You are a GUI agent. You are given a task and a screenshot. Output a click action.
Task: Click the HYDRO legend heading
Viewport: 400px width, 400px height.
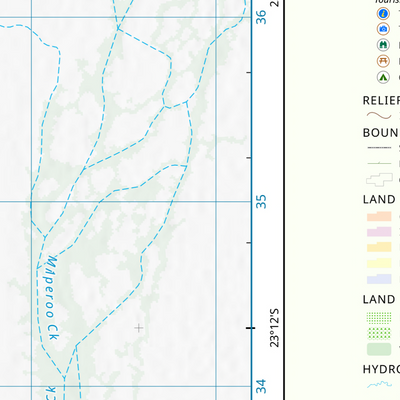point(381,369)
